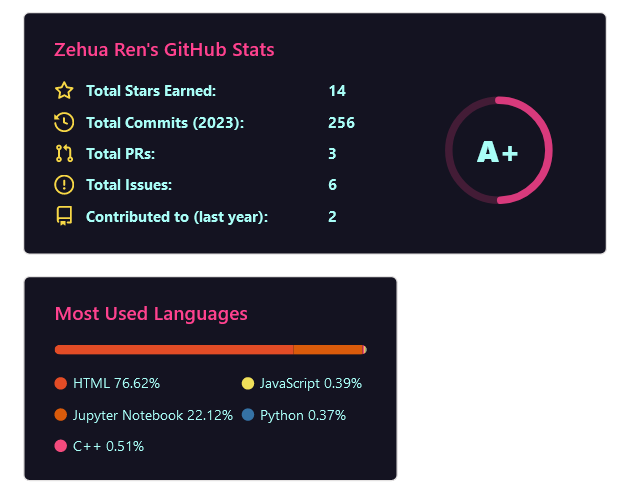Click the Jupyter Notebook 22.12% label
The image size is (637, 498).
(x=152, y=415)
